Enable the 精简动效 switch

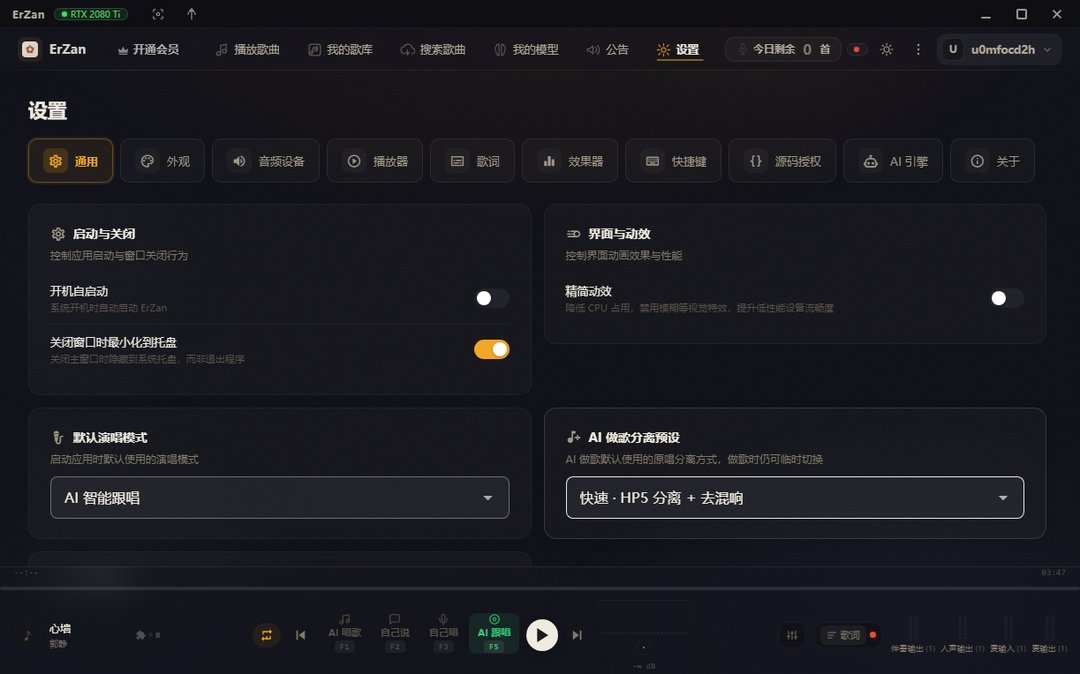(x=1006, y=298)
